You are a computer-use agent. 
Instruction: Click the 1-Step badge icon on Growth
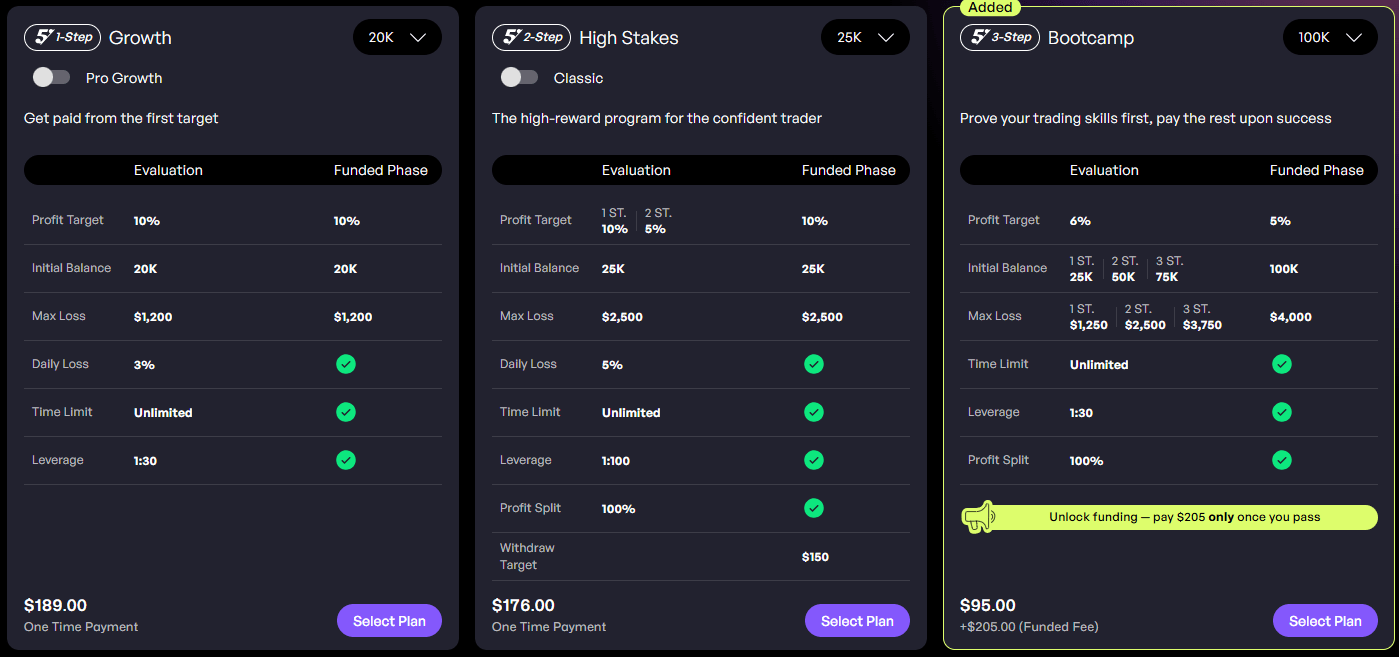click(62, 37)
